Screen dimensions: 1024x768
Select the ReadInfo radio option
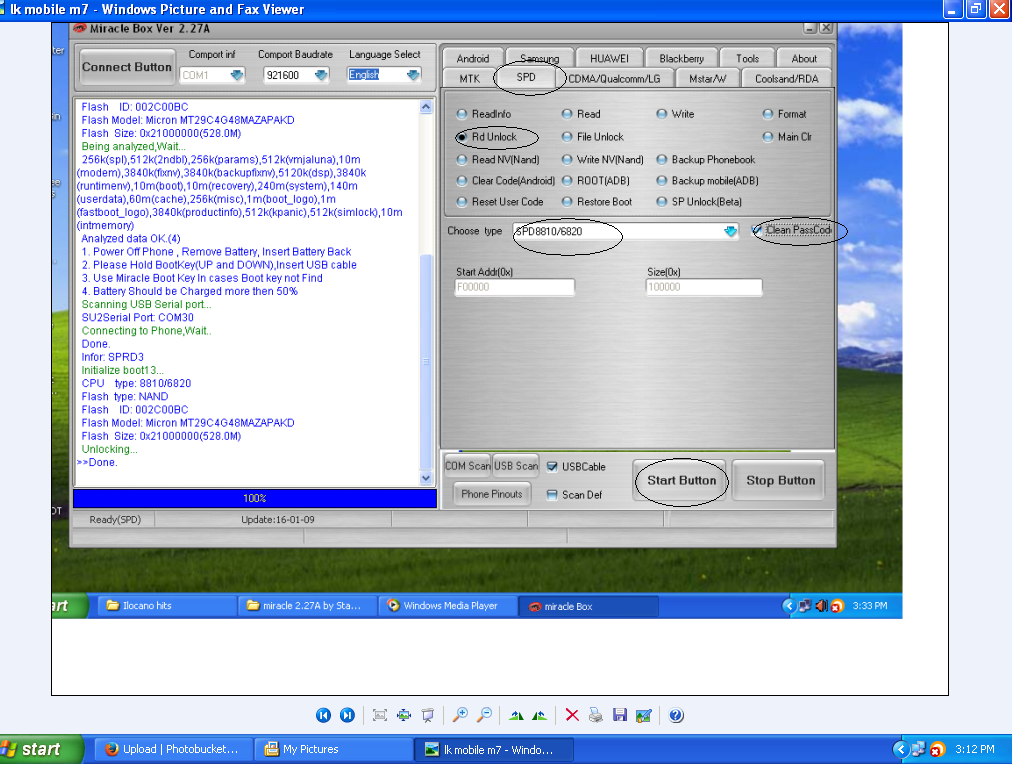point(484,114)
